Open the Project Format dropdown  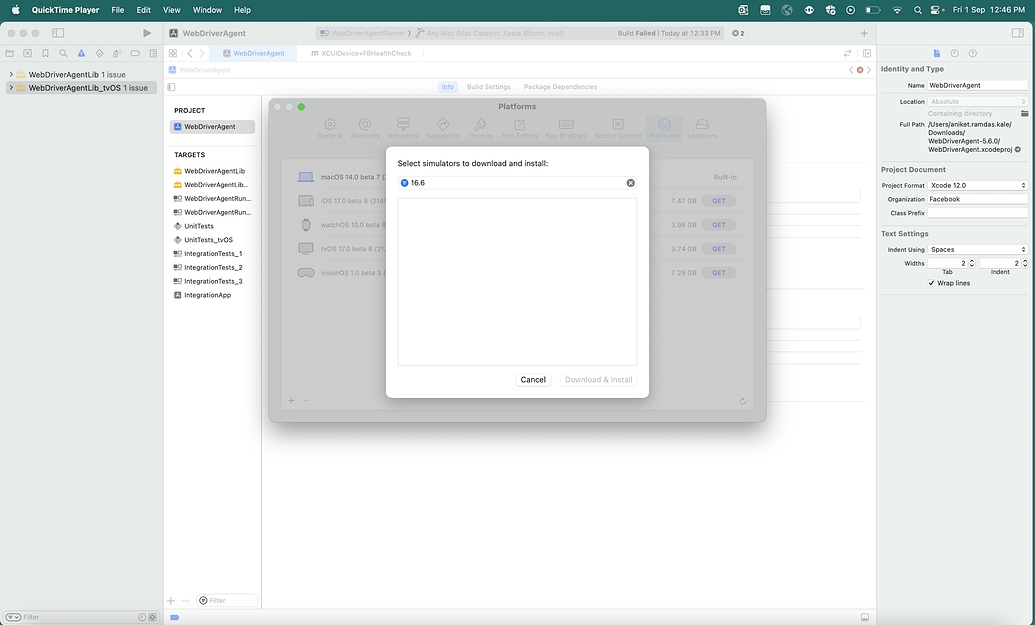pyautogui.click(x=977, y=185)
